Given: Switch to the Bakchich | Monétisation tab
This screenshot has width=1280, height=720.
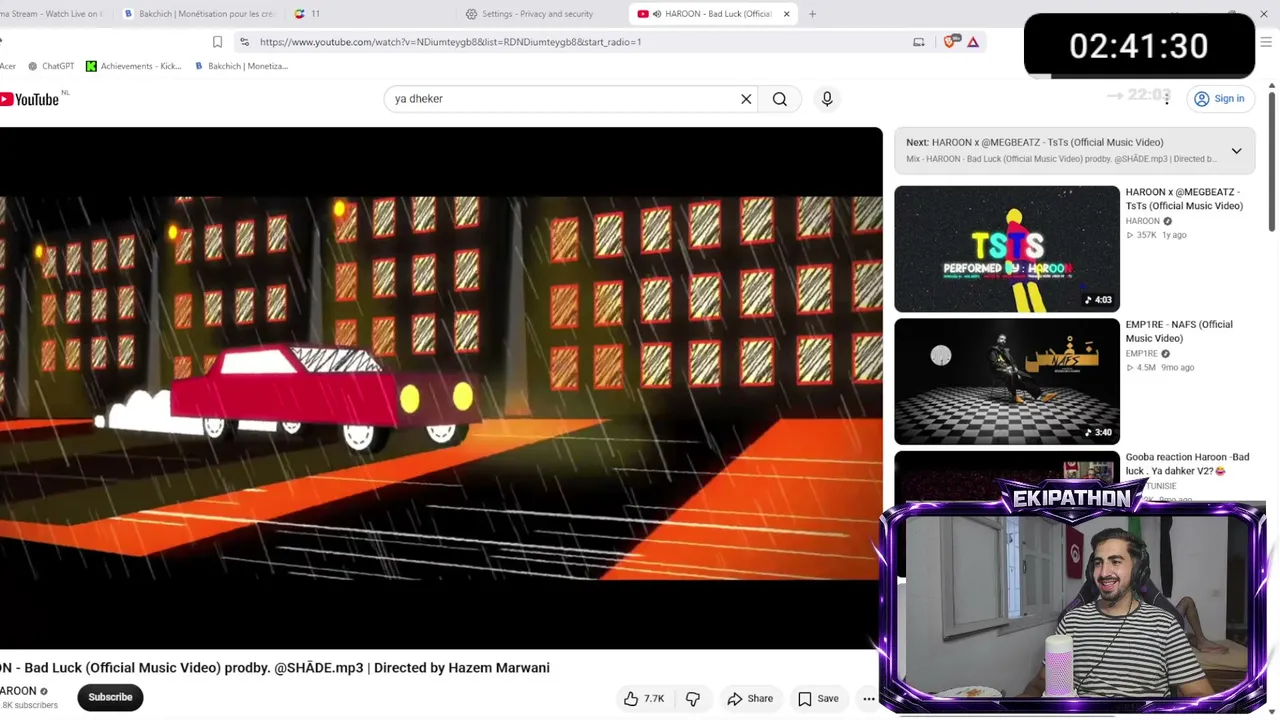Looking at the screenshot, I should (200, 14).
